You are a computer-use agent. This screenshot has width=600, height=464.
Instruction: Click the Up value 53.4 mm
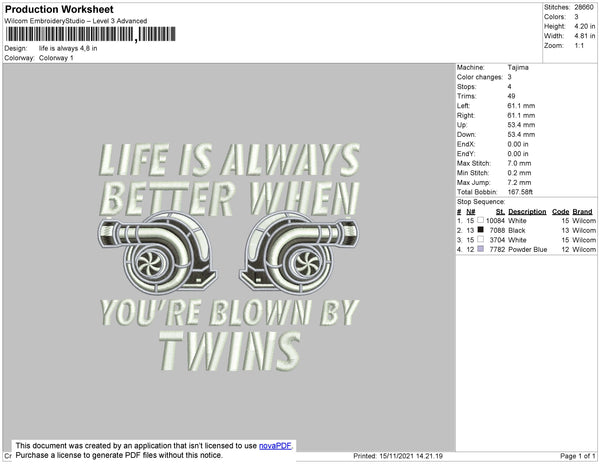pos(521,125)
